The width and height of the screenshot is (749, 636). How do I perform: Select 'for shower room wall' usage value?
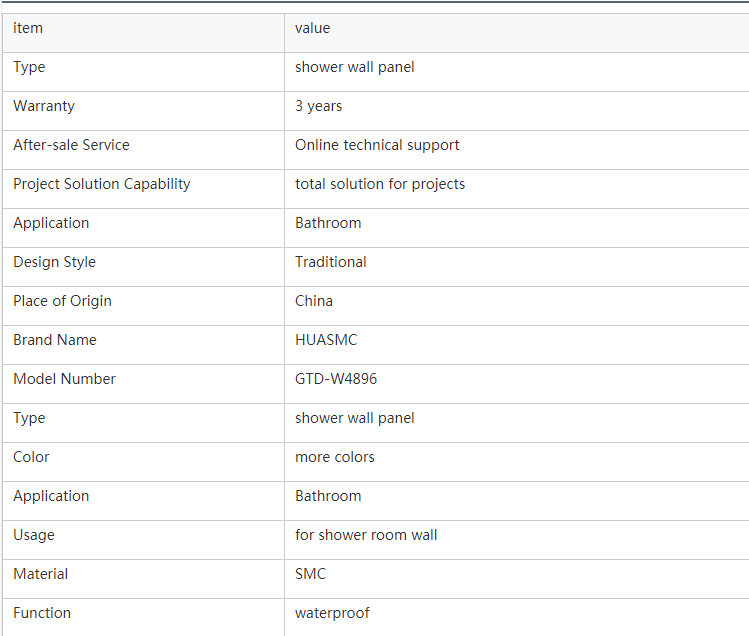366,535
